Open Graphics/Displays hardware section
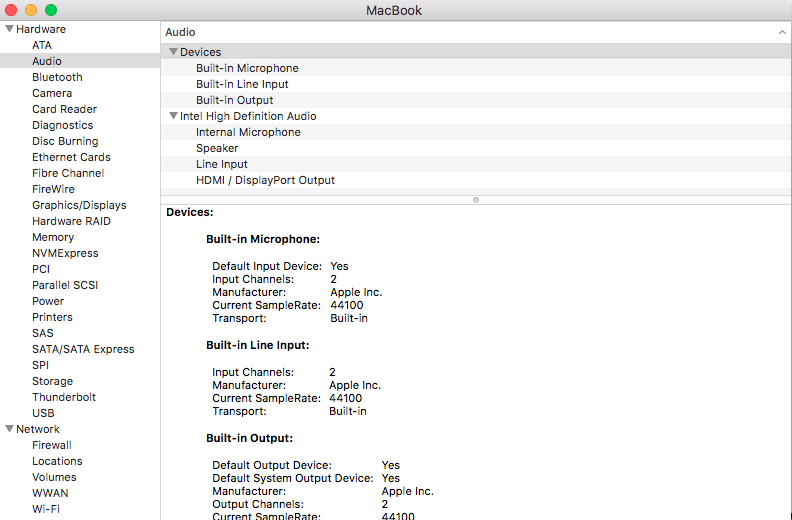 [x=79, y=205]
